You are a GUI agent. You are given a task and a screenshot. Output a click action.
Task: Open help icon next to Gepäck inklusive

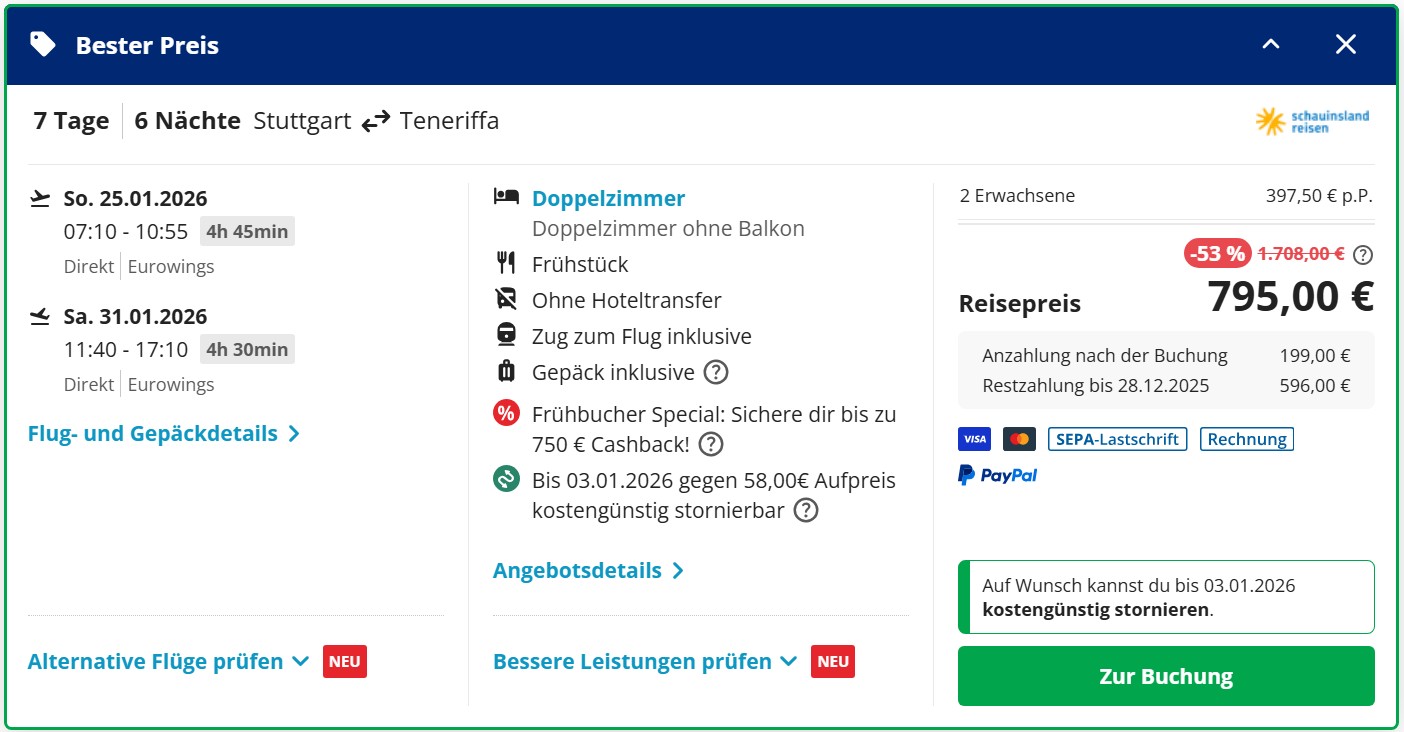point(715,373)
